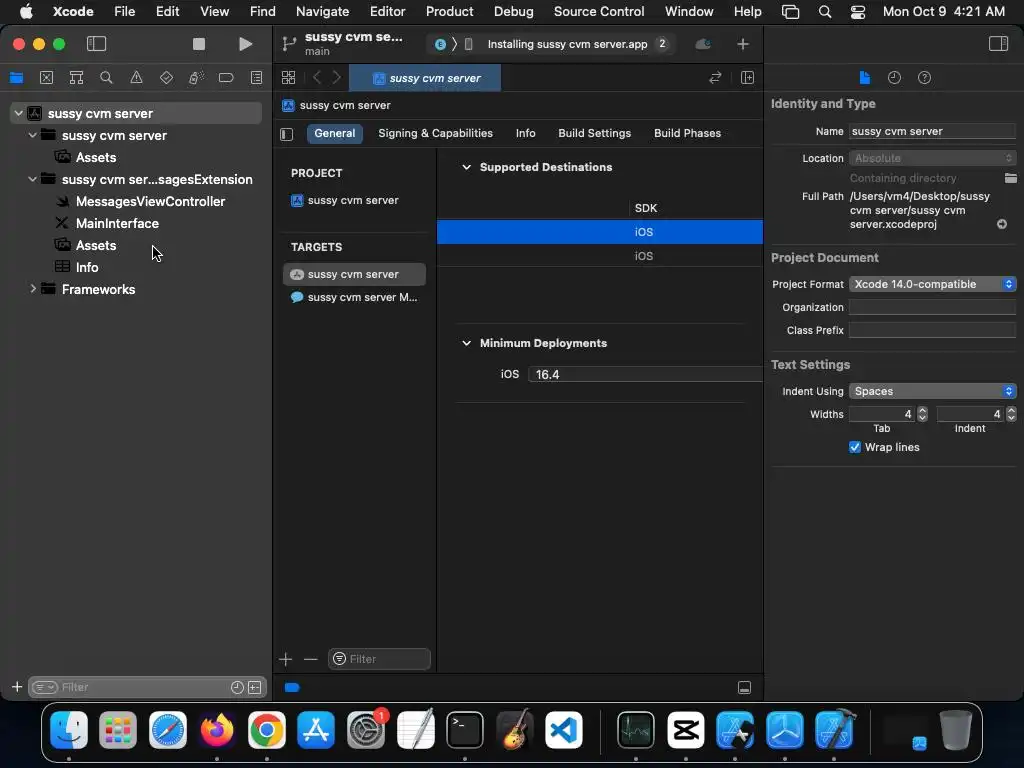
Task: Open Visual Studio Code from the Dock
Action: pos(564,730)
